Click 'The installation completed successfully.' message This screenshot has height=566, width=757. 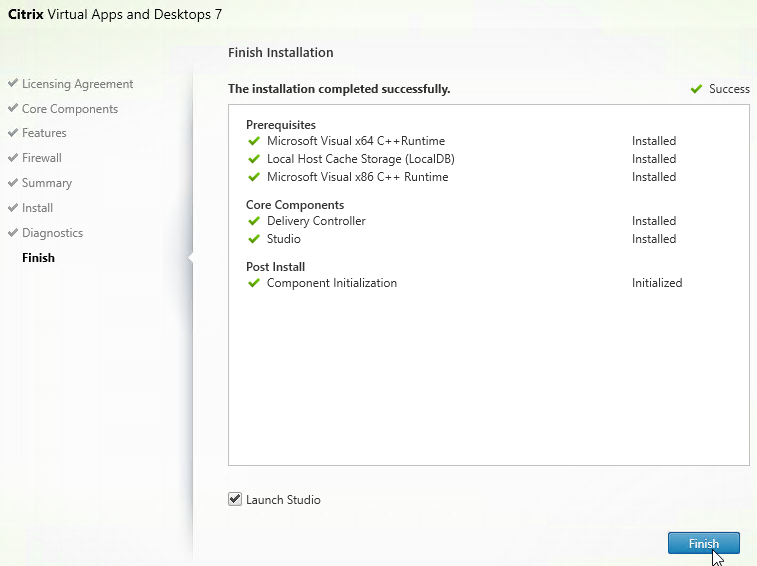(x=339, y=89)
